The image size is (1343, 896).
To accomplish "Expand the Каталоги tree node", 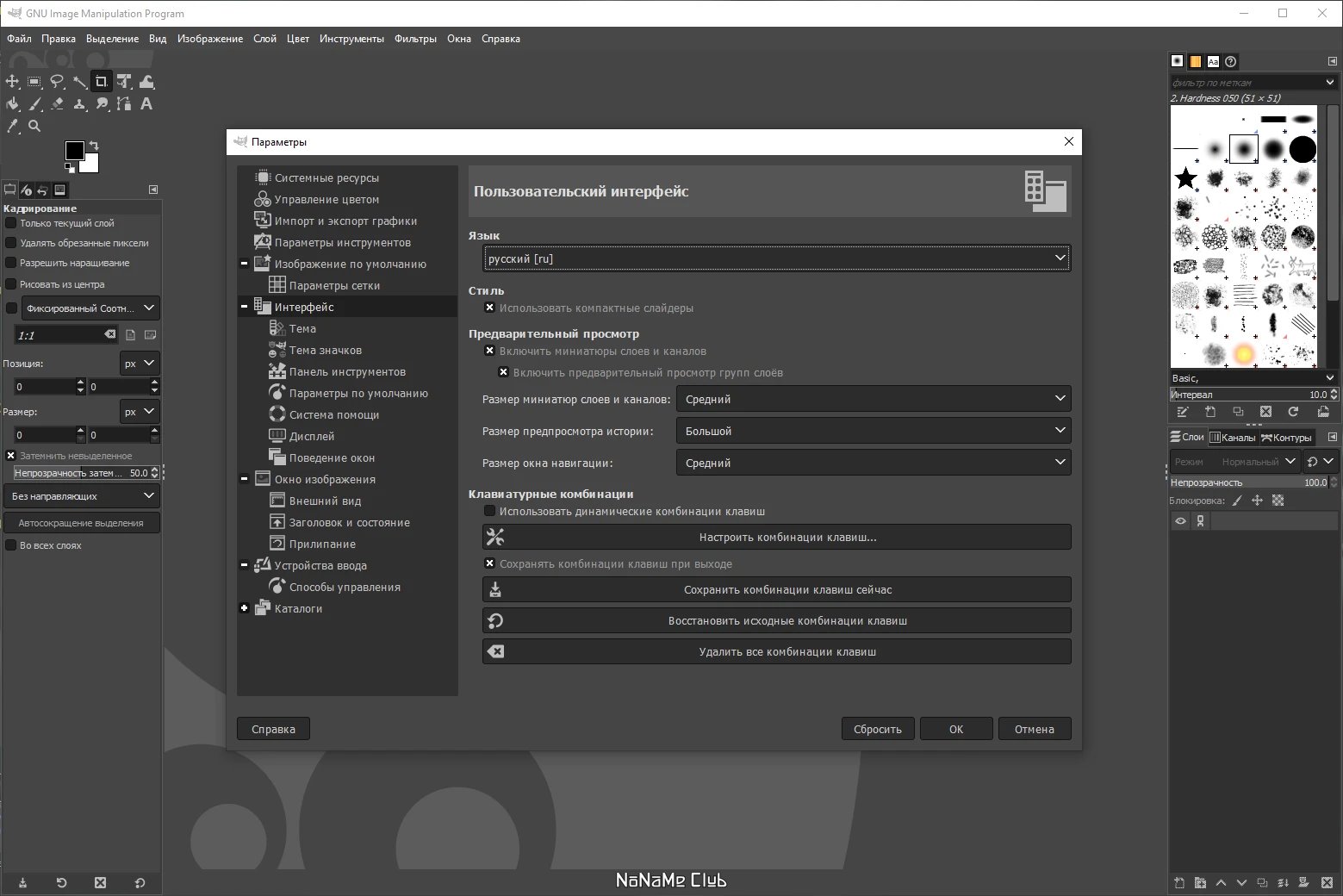I will pos(245,608).
